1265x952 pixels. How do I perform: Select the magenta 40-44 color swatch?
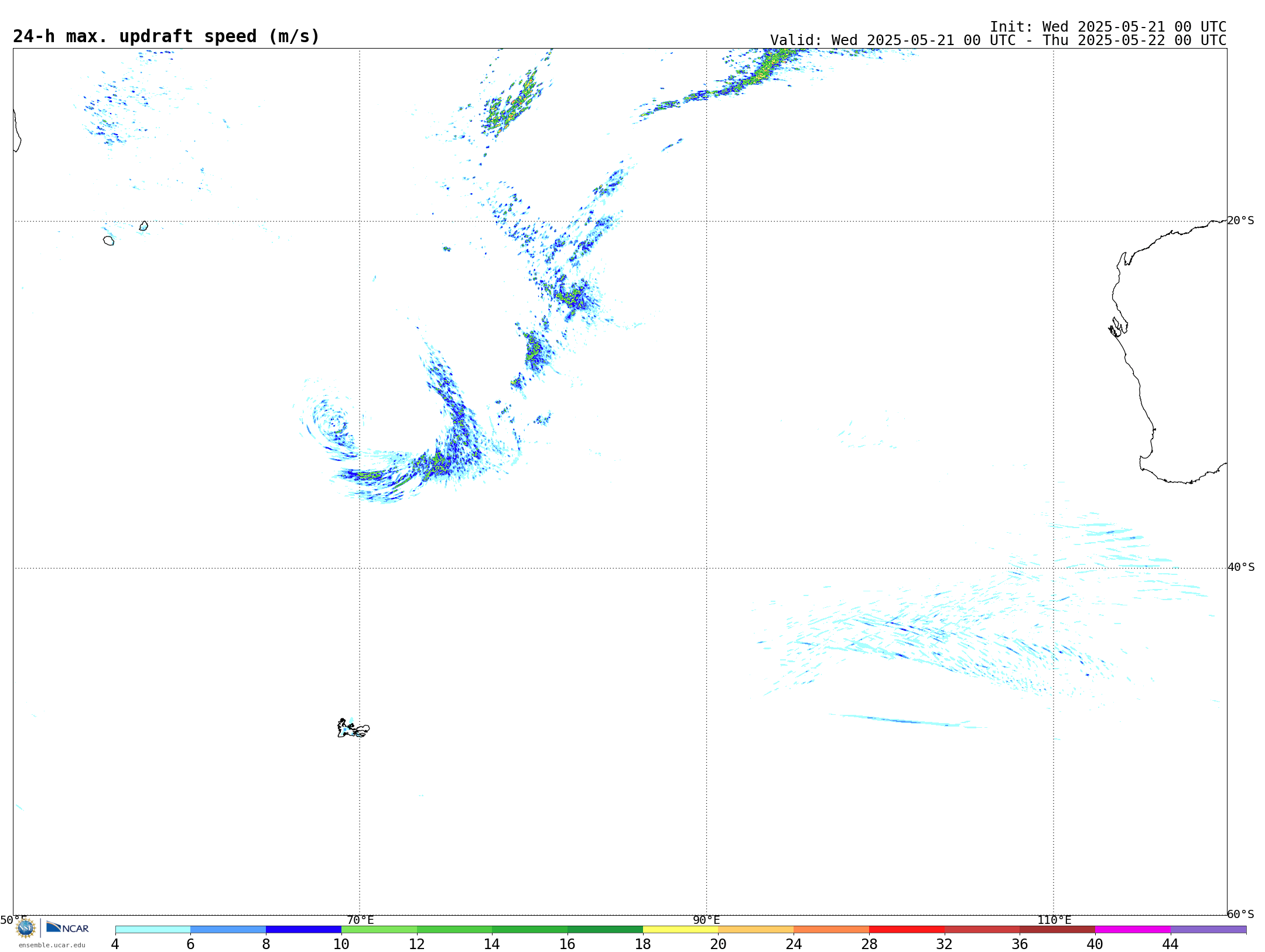pyautogui.click(x=1133, y=930)
